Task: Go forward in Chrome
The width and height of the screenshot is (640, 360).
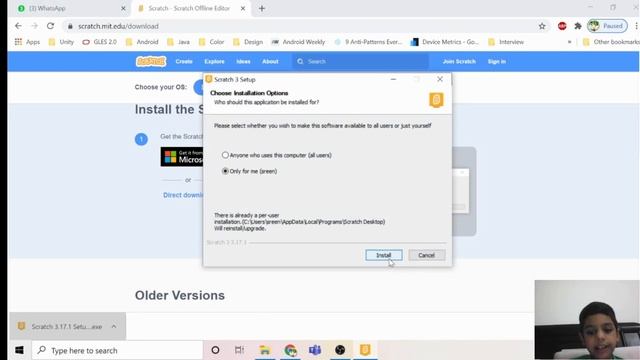Action: (x=34, y=26)
